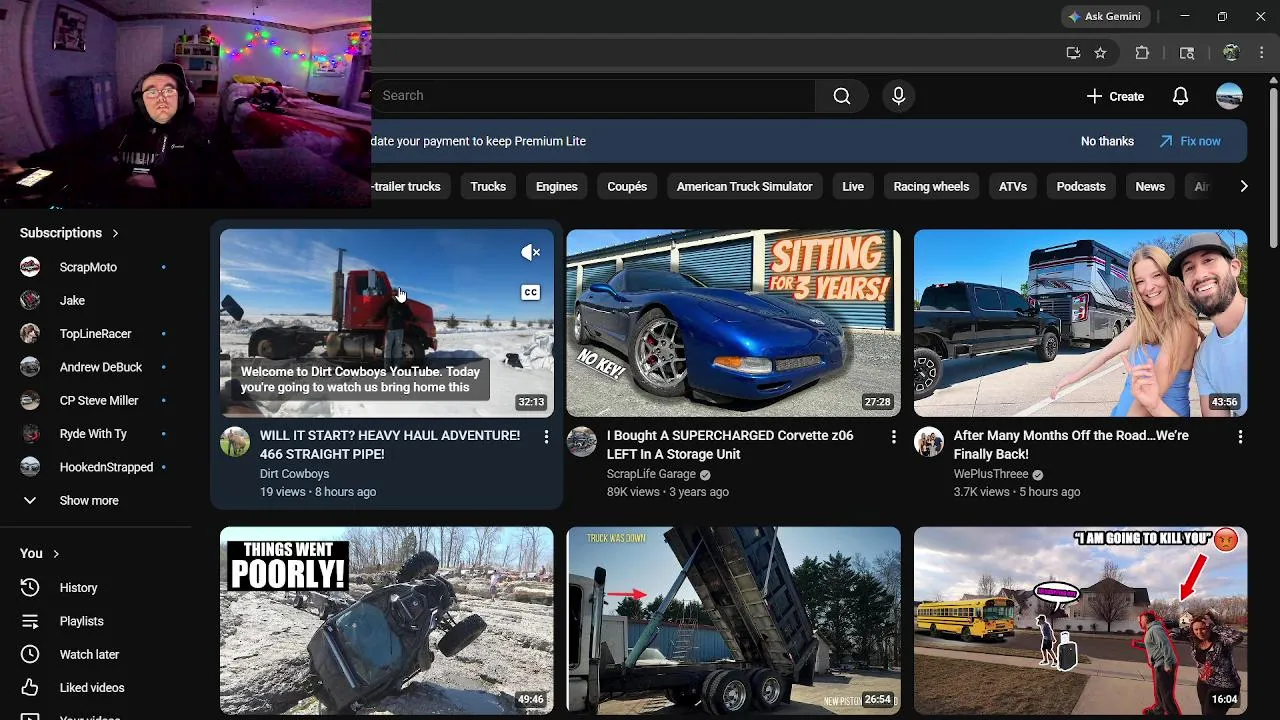Open WePlusThreee channel avatar
Image resolution: width=1280 pixels, height=720 pixels.
(x=929, y=442)
